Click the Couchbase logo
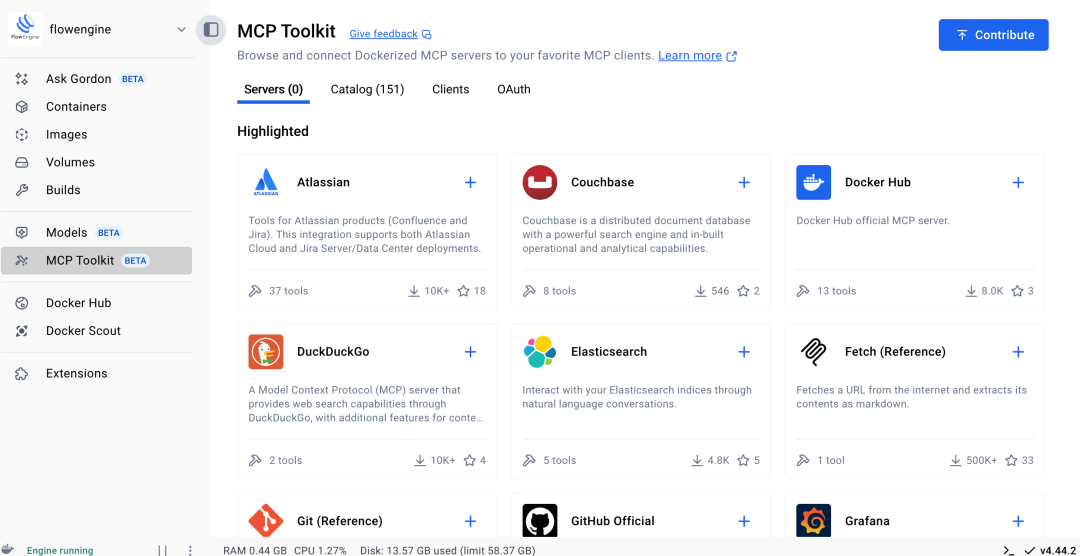This screenshot has width=1080, height=556. coord(540,183)
